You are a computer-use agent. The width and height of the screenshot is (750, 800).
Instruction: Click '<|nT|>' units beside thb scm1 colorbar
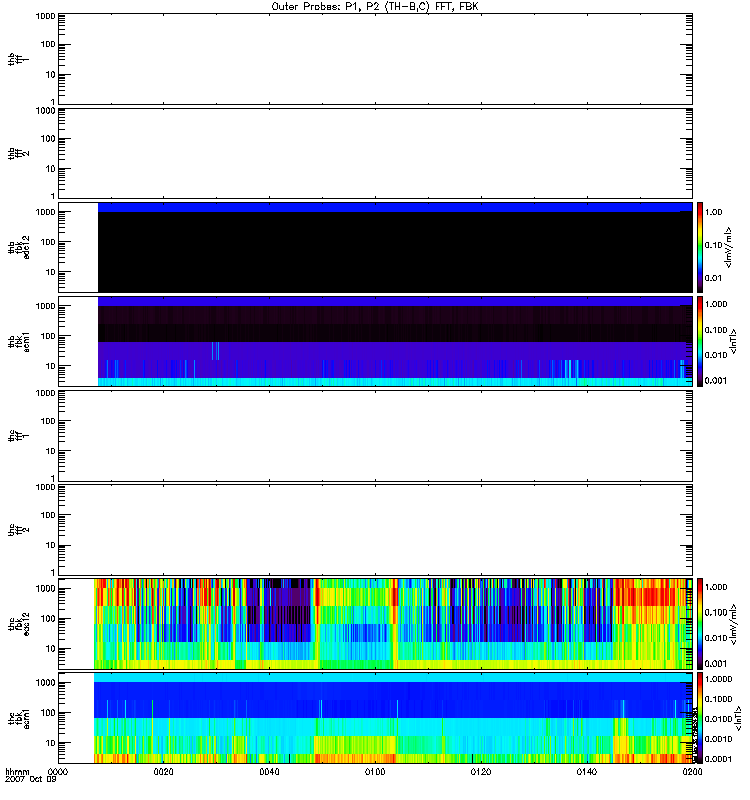[734, 341]
